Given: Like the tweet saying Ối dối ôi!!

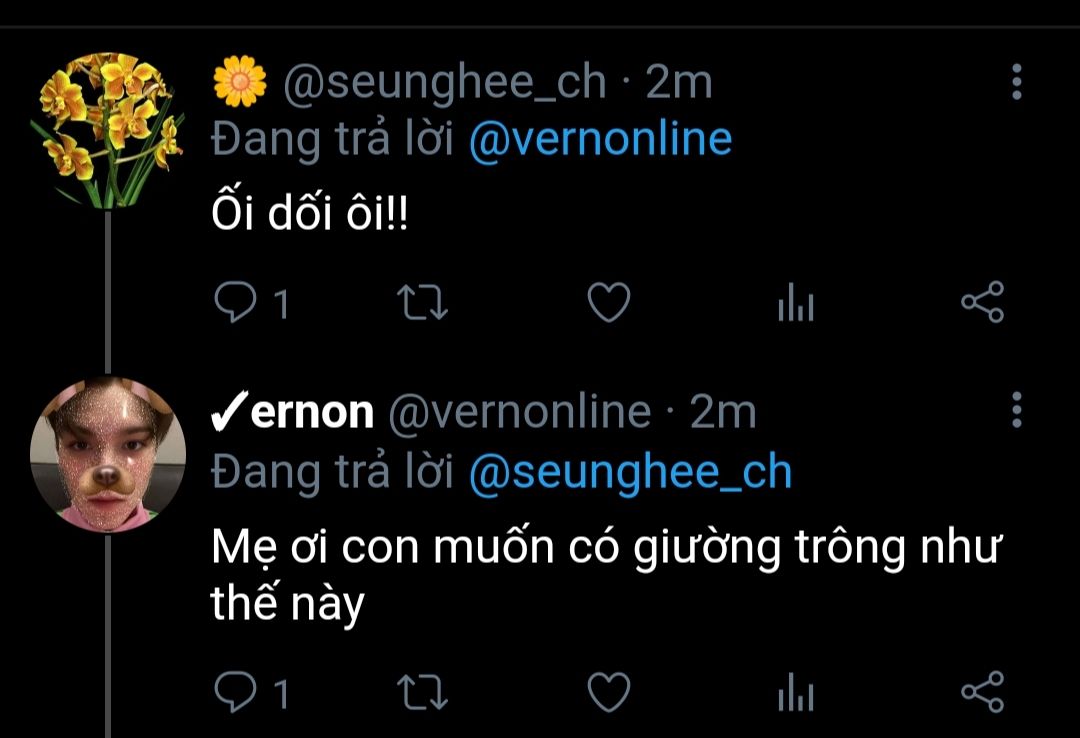Looking at the screenshot, I should 608,304.
